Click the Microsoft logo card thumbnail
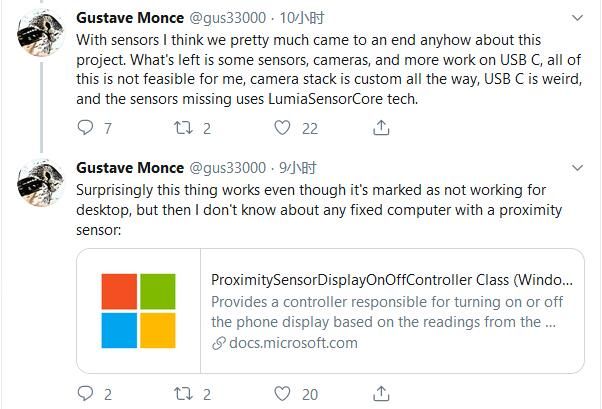The image size is (602, 409). pos(138,310)
